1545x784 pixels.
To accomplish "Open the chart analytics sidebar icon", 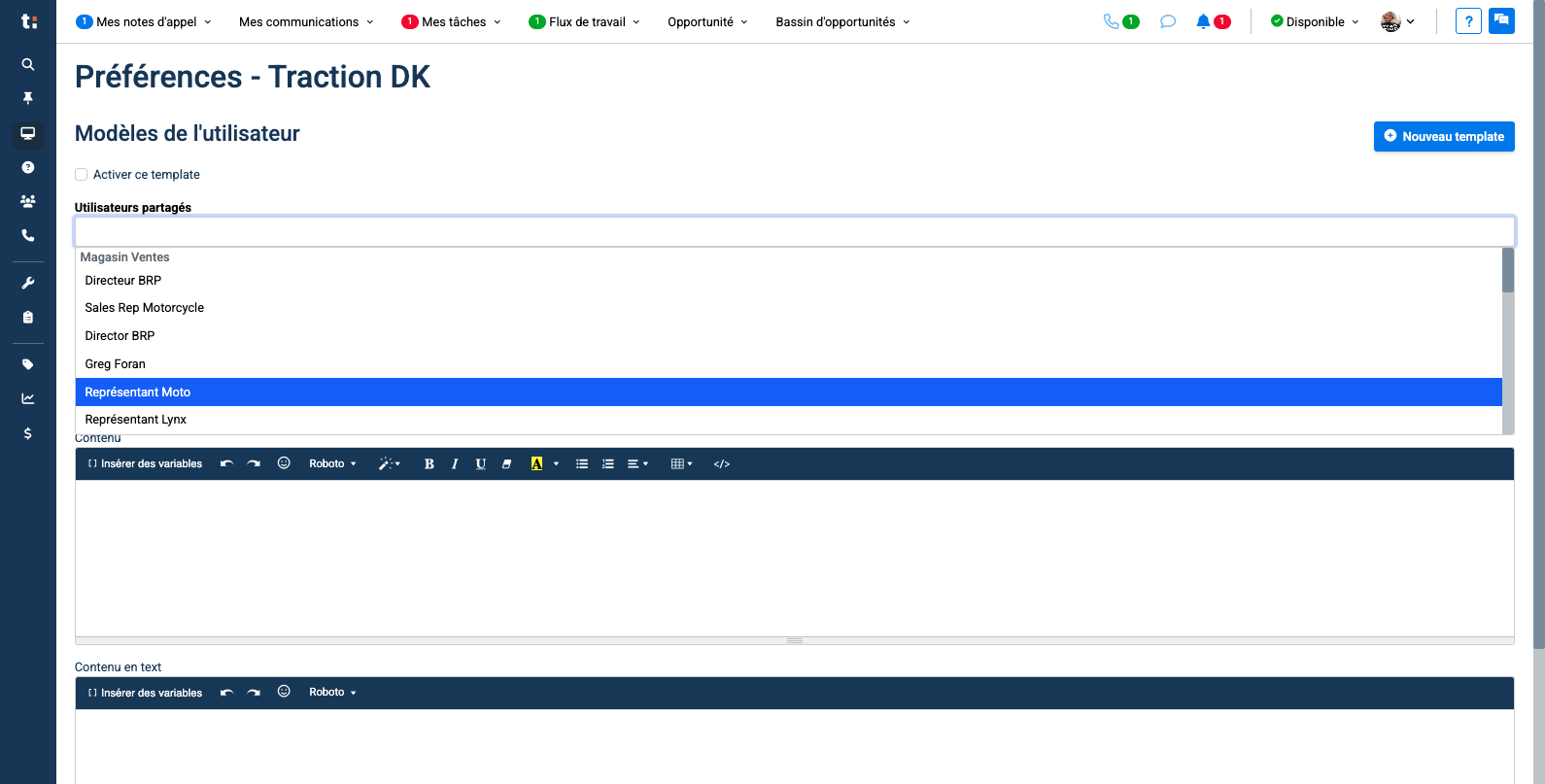I will coord(28,398).
